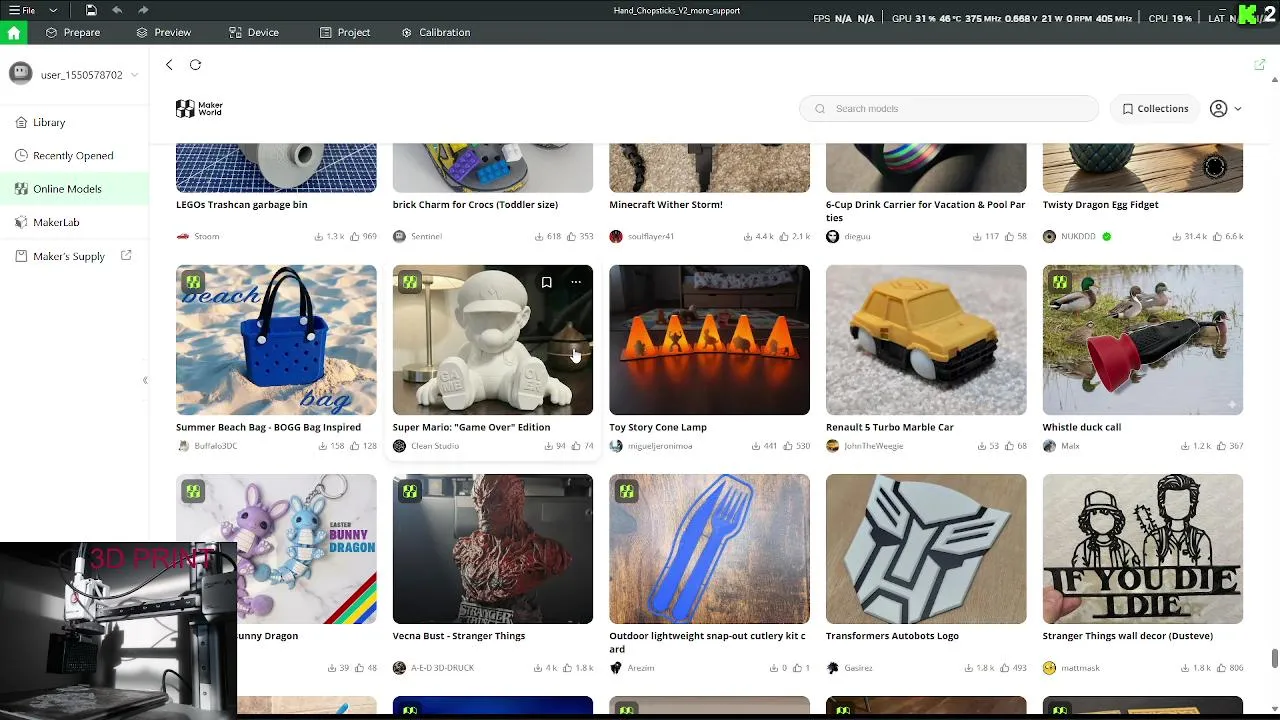
Task: Switch to the Device tab
Action: point(253,32)
